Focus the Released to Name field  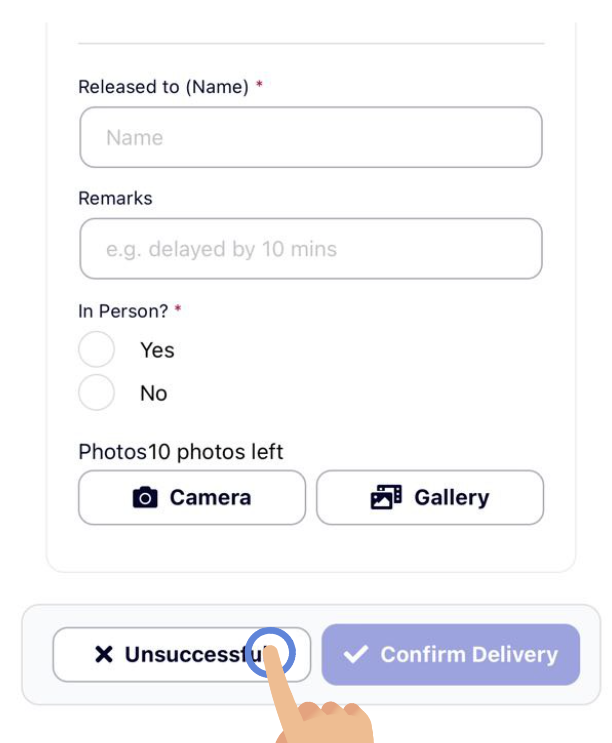pyautogui.click(x=311, y=137)
